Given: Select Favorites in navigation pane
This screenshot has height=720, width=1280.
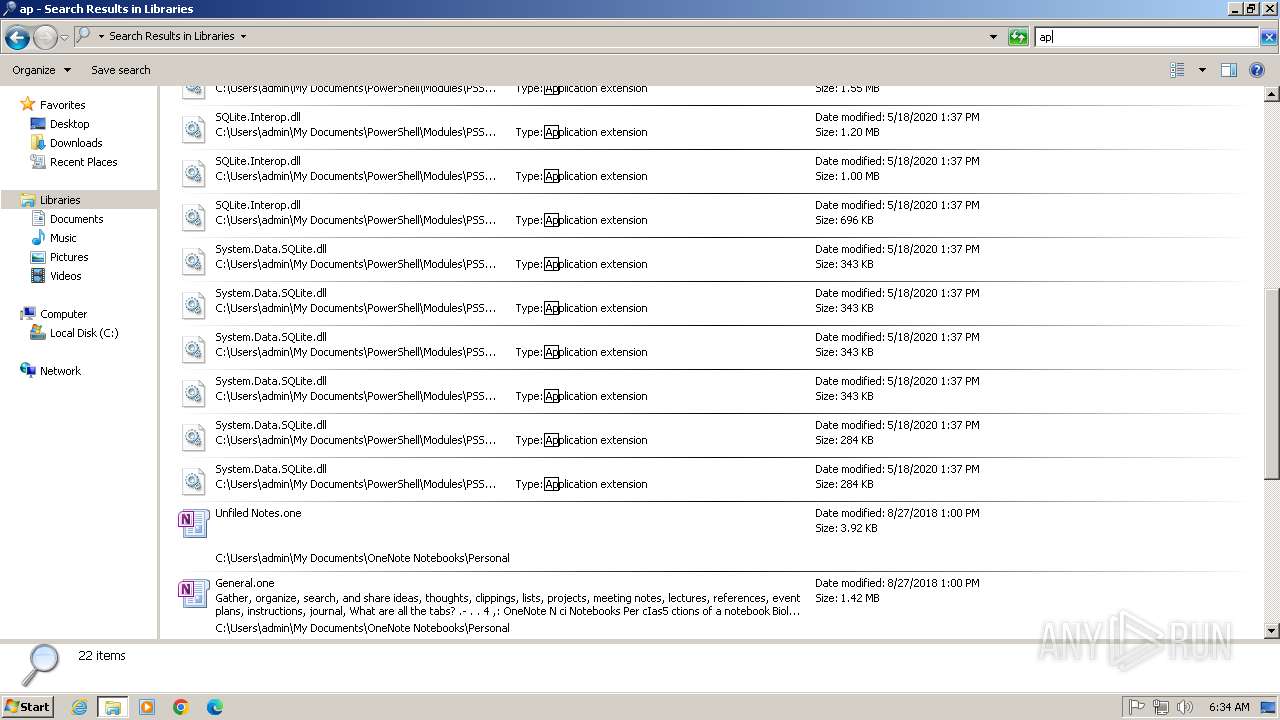Looking at the screenshot, I should [62, 105].
